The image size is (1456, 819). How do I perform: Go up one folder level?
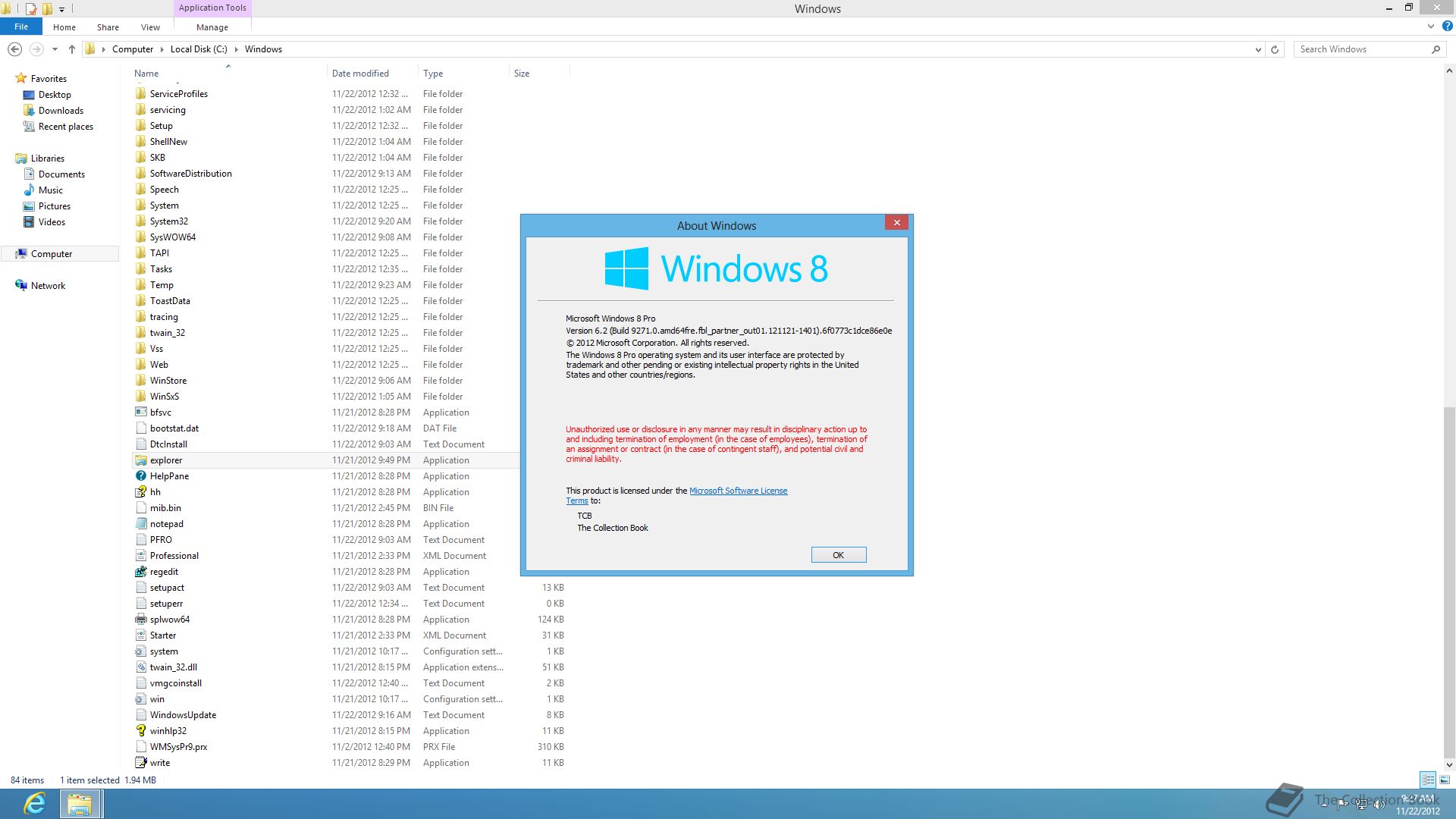coord(72,49)
